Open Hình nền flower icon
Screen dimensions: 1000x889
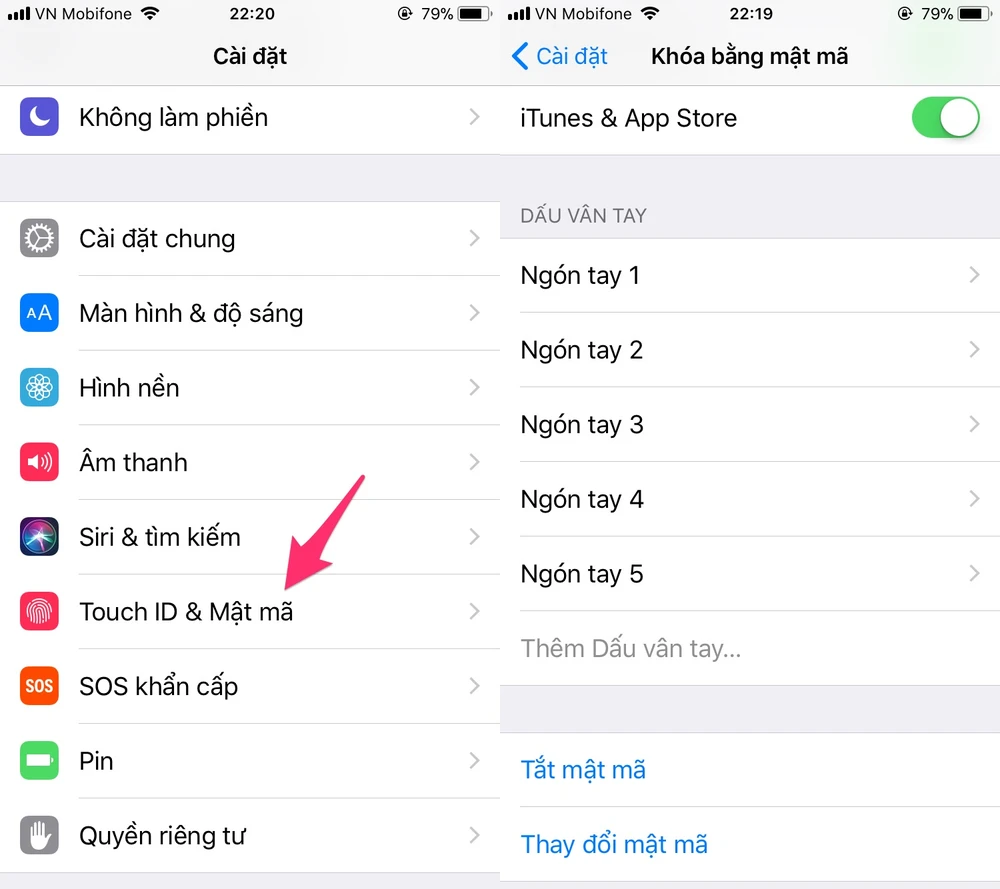coord(39,387)
